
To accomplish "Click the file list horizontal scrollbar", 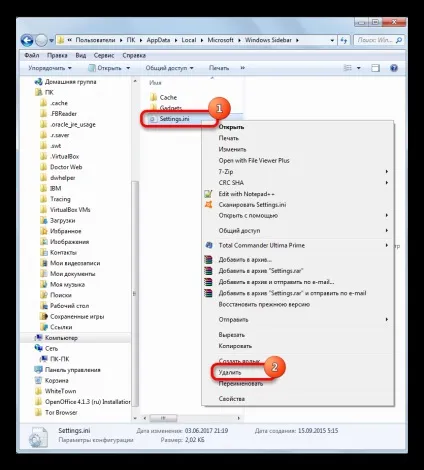I will tap(163, 418).
